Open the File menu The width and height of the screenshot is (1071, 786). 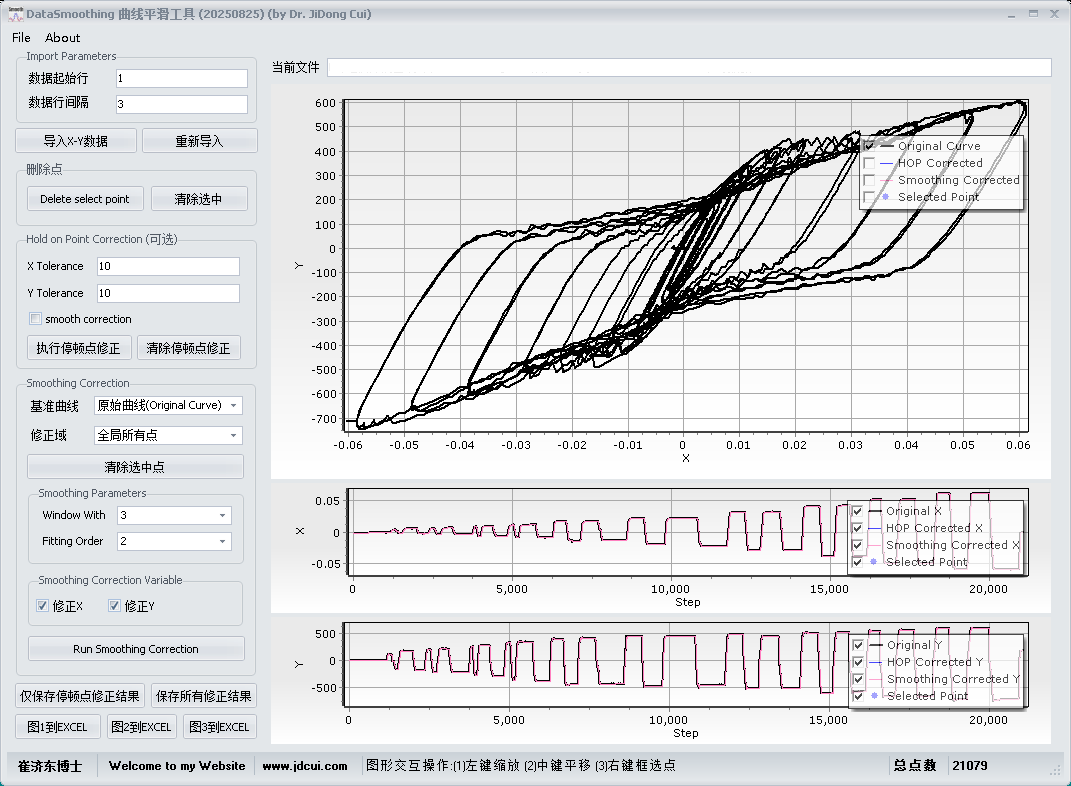pos(21,38)
